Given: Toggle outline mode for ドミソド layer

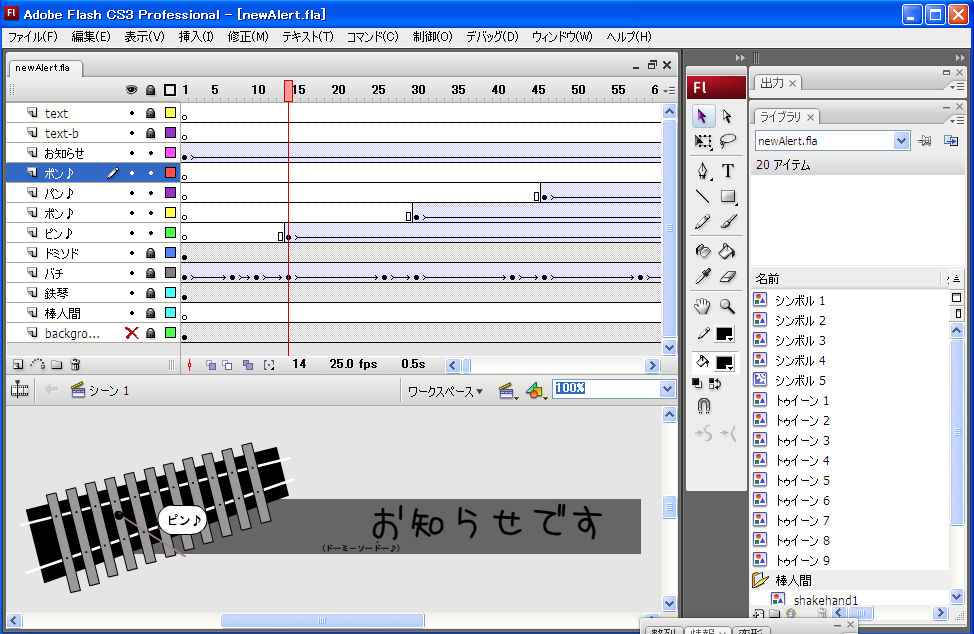Looking at the screenshot, I should click(x=170, y=253).
